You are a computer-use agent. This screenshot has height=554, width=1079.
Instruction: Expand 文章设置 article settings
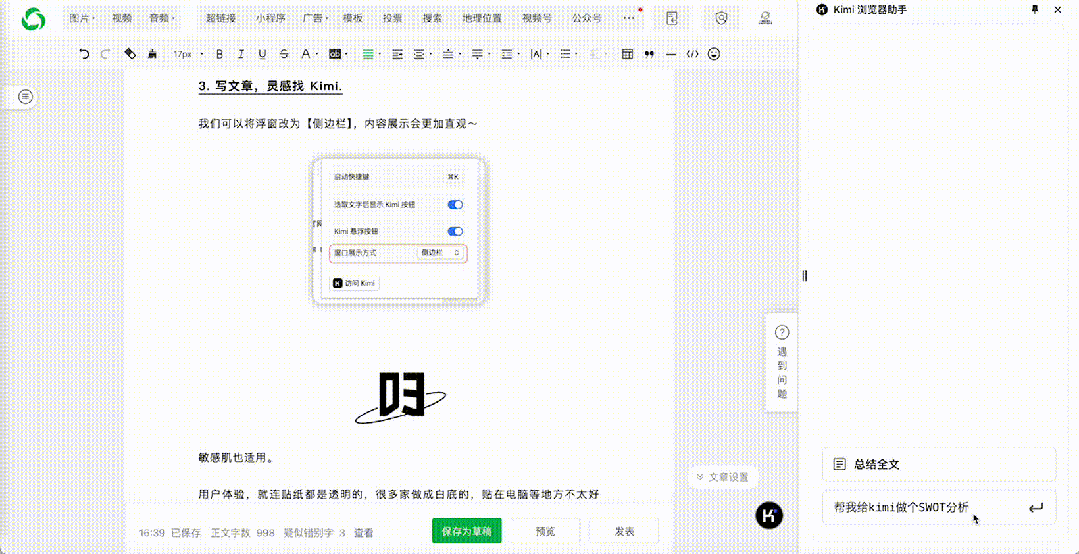point(723,476)
